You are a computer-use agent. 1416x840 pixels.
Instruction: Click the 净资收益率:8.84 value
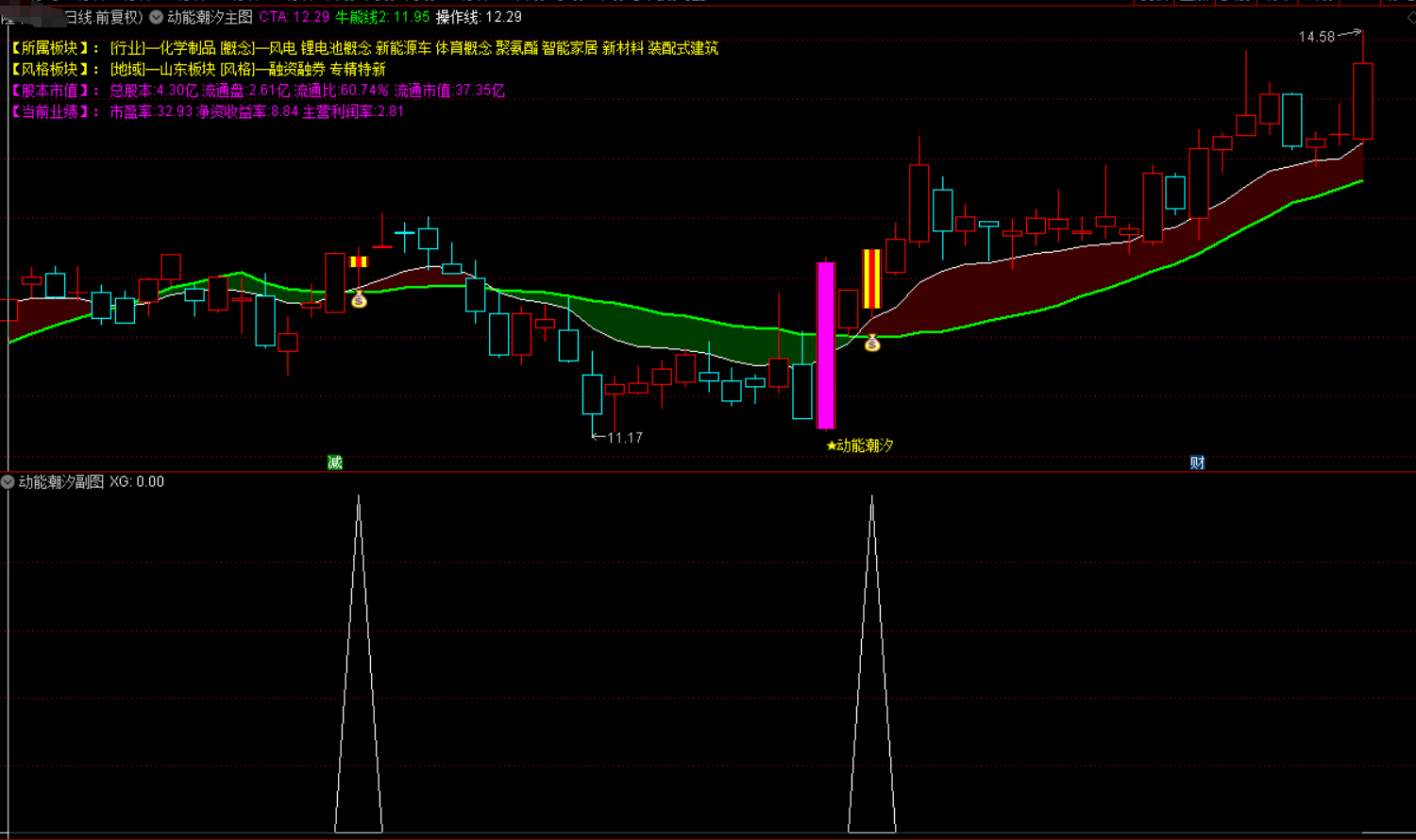[x=247, y=111]
